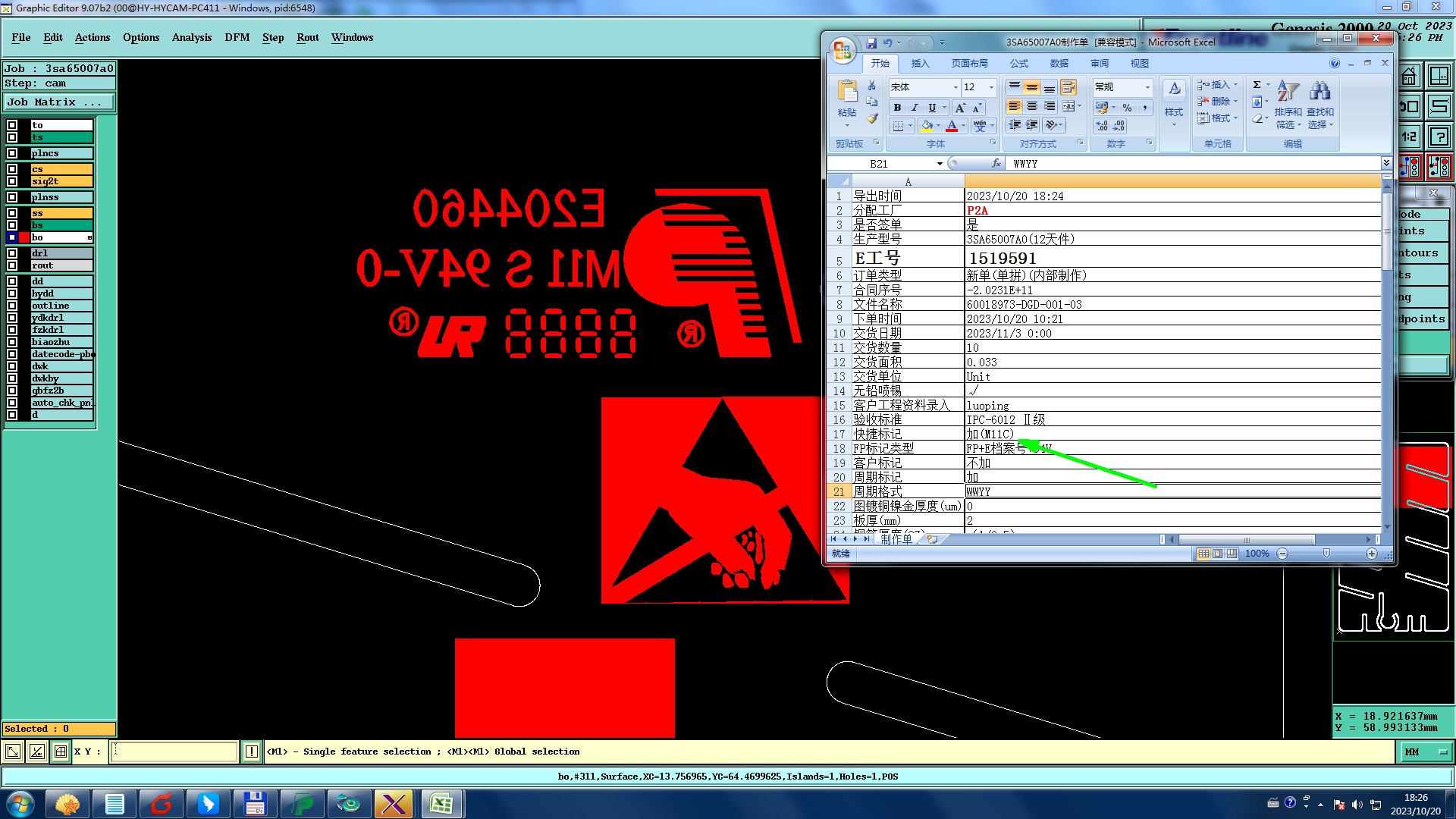The width and height of the screenshot is (1456, 819).
Task: Open the Genesis Rout menu
Action: coord(308,37)
